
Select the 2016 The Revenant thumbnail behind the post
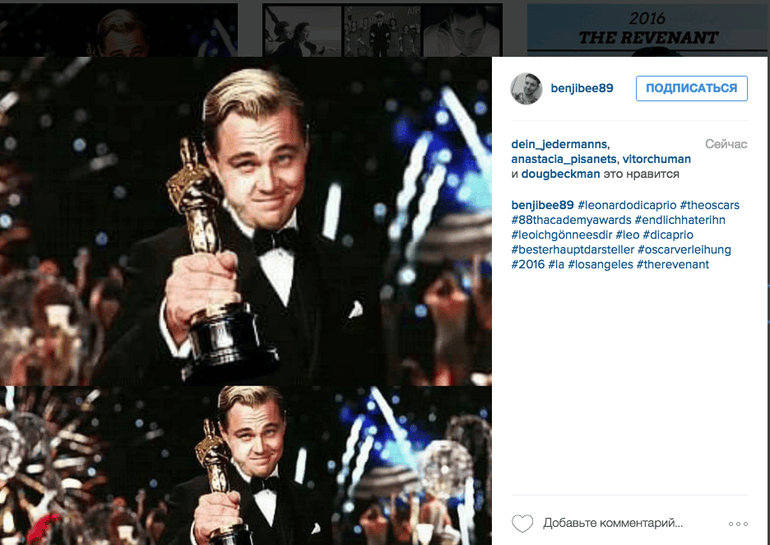[648, 29]
